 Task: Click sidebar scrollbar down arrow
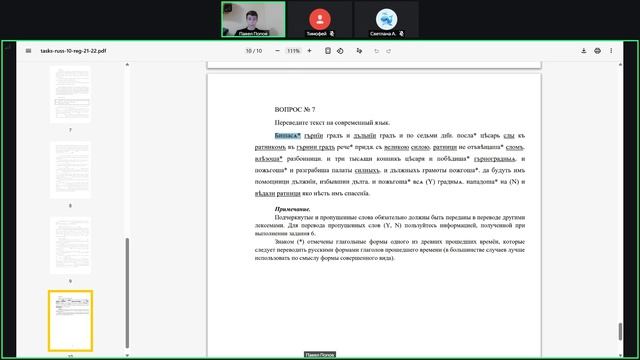coord(127,355)
